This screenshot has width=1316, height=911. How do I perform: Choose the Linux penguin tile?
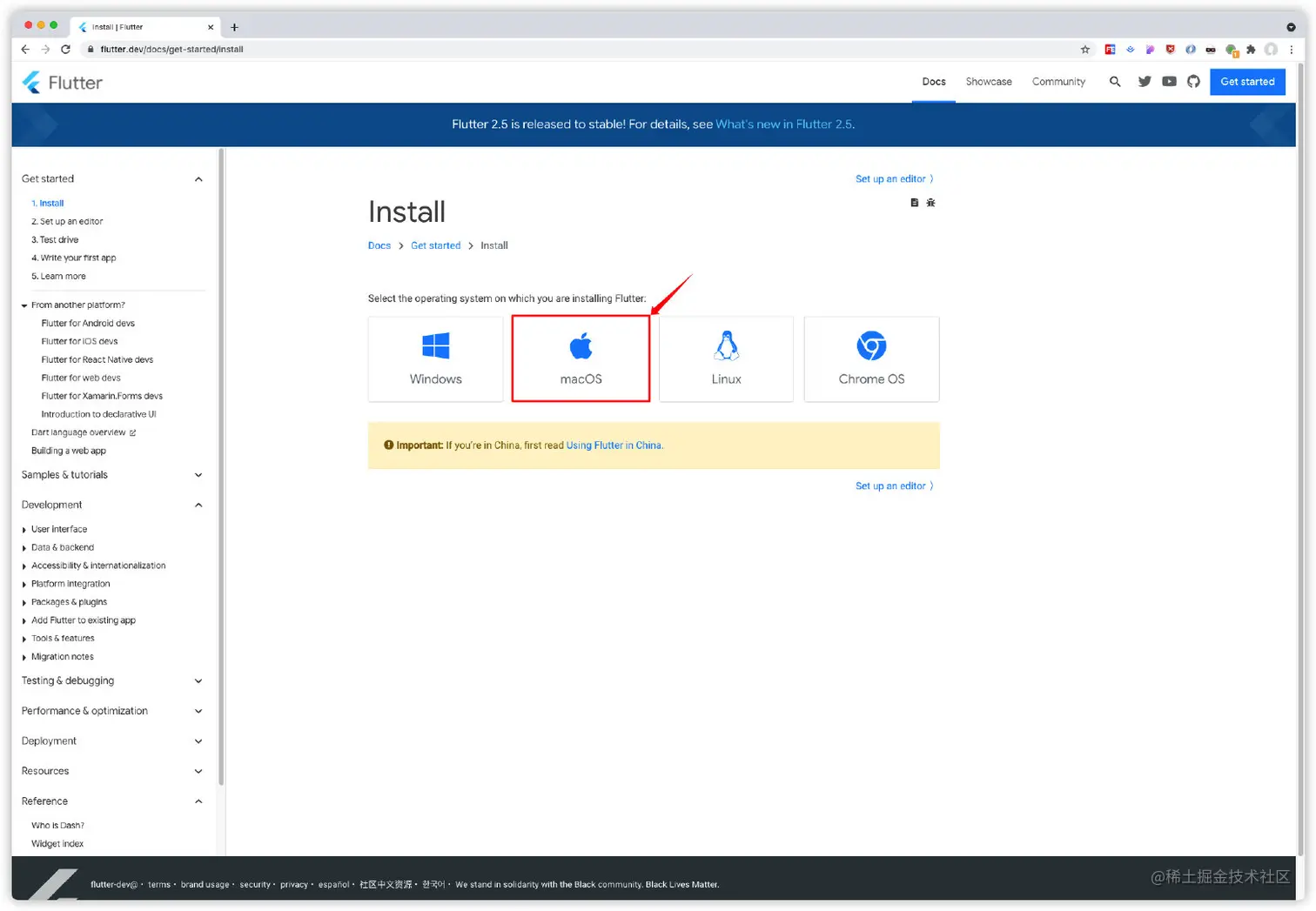[726, 359]
